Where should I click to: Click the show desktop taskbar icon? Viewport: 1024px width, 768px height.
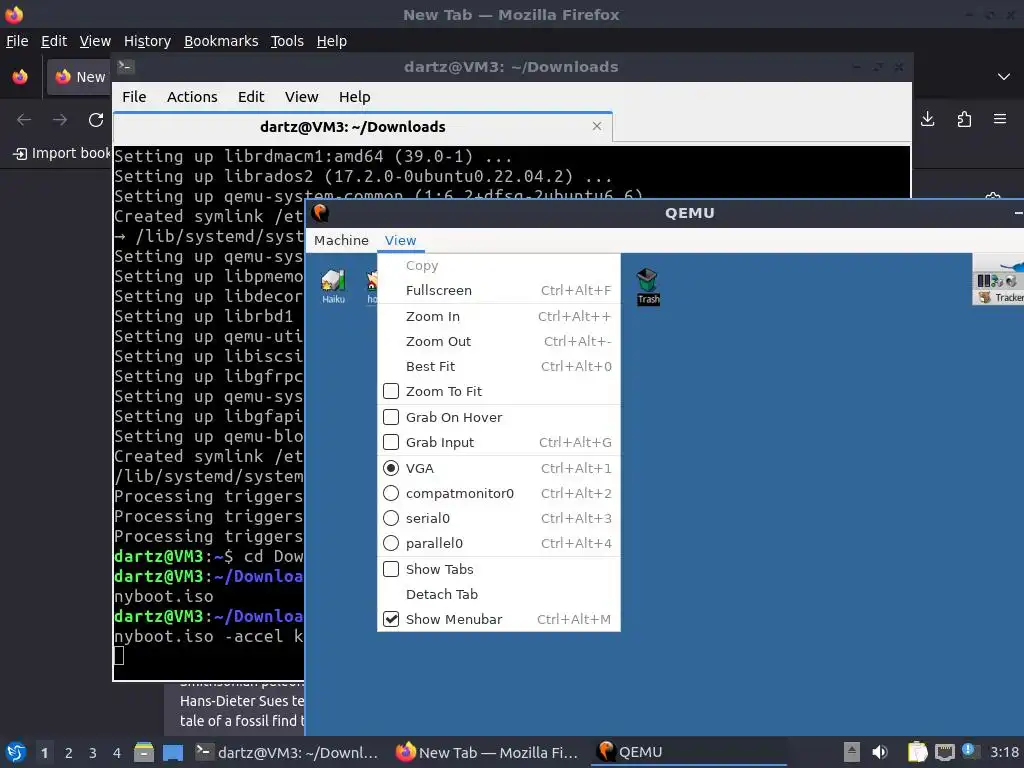point(173,752)
